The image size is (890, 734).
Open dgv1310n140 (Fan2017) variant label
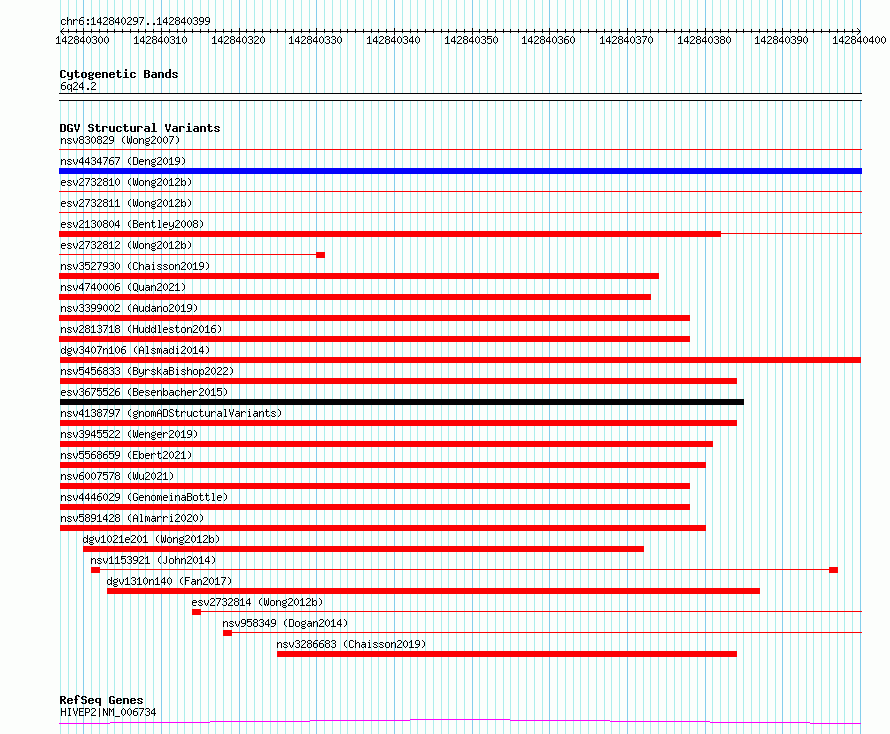(x=169, y=581)
